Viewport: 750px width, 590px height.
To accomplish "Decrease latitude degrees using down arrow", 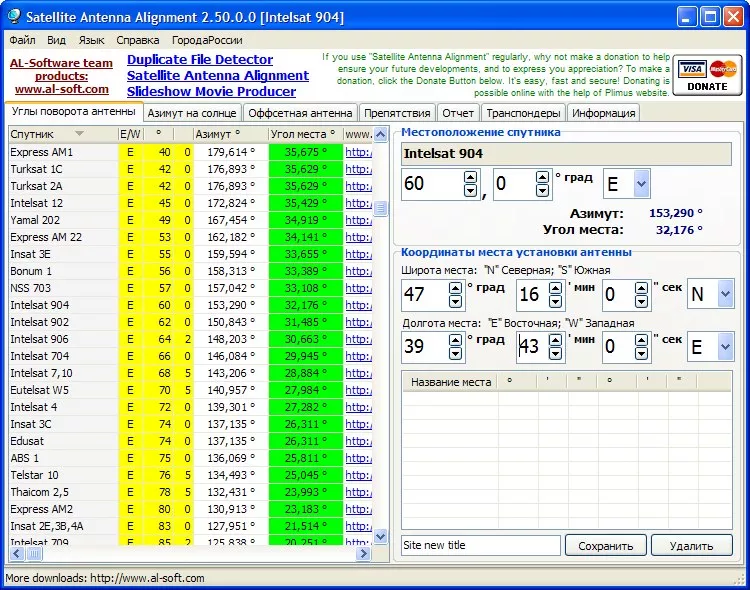I will point(455,301).
